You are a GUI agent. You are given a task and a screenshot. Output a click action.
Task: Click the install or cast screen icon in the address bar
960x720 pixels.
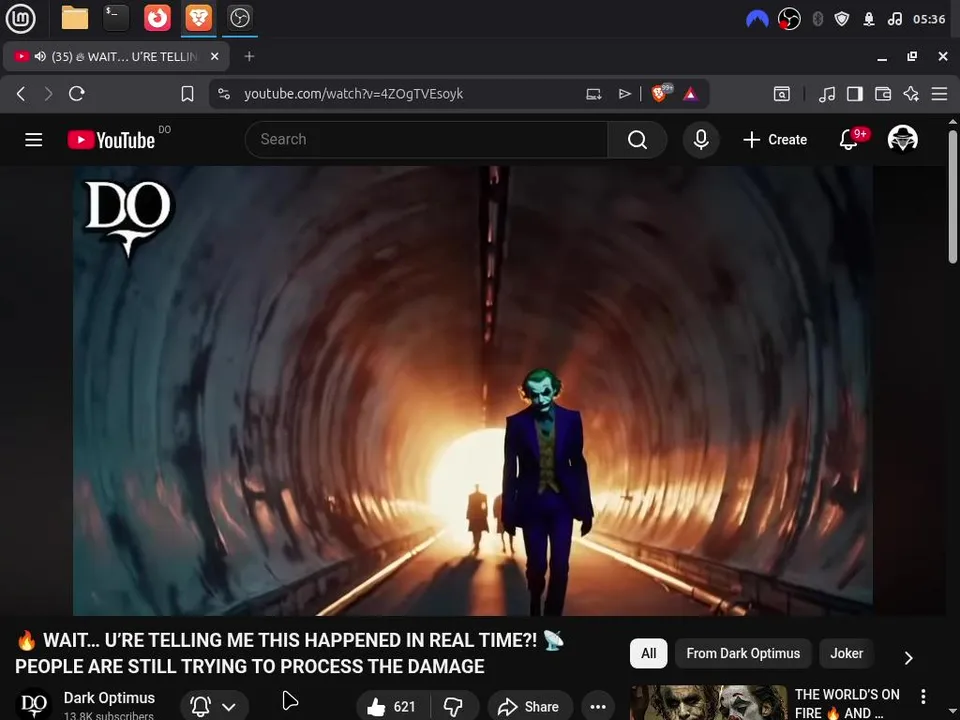point(593,94)
